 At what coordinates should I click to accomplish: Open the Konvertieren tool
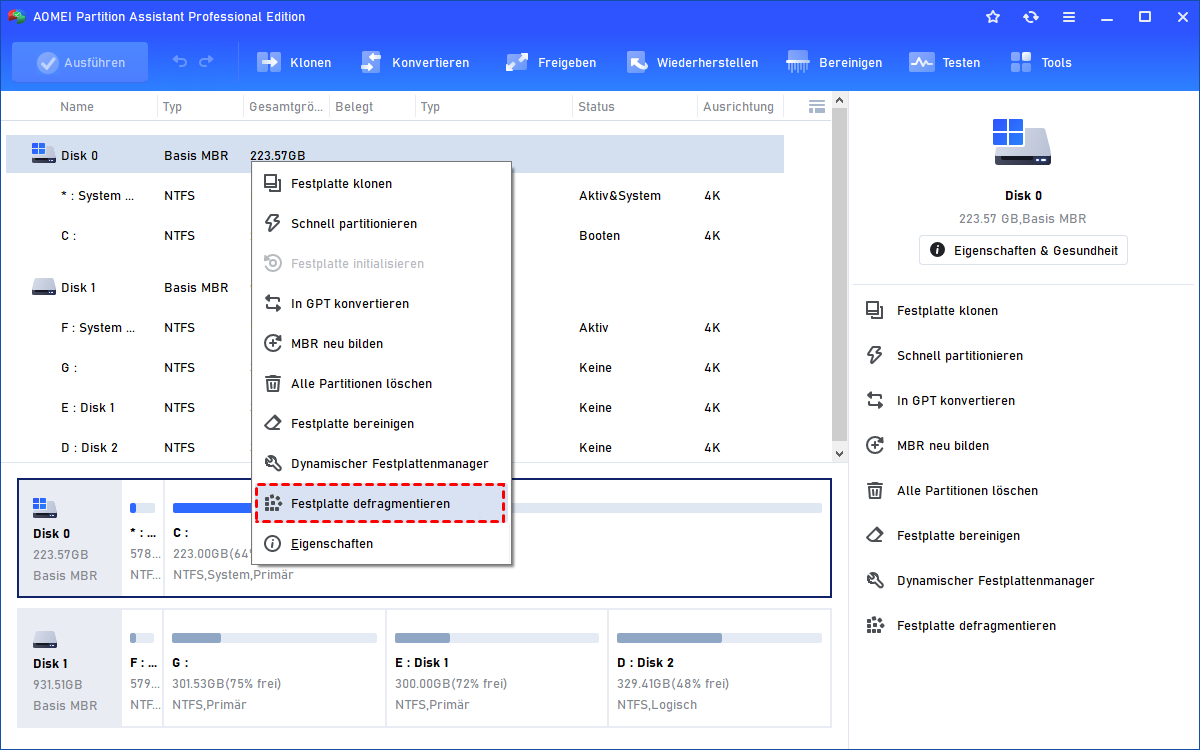tap(371, 62)
